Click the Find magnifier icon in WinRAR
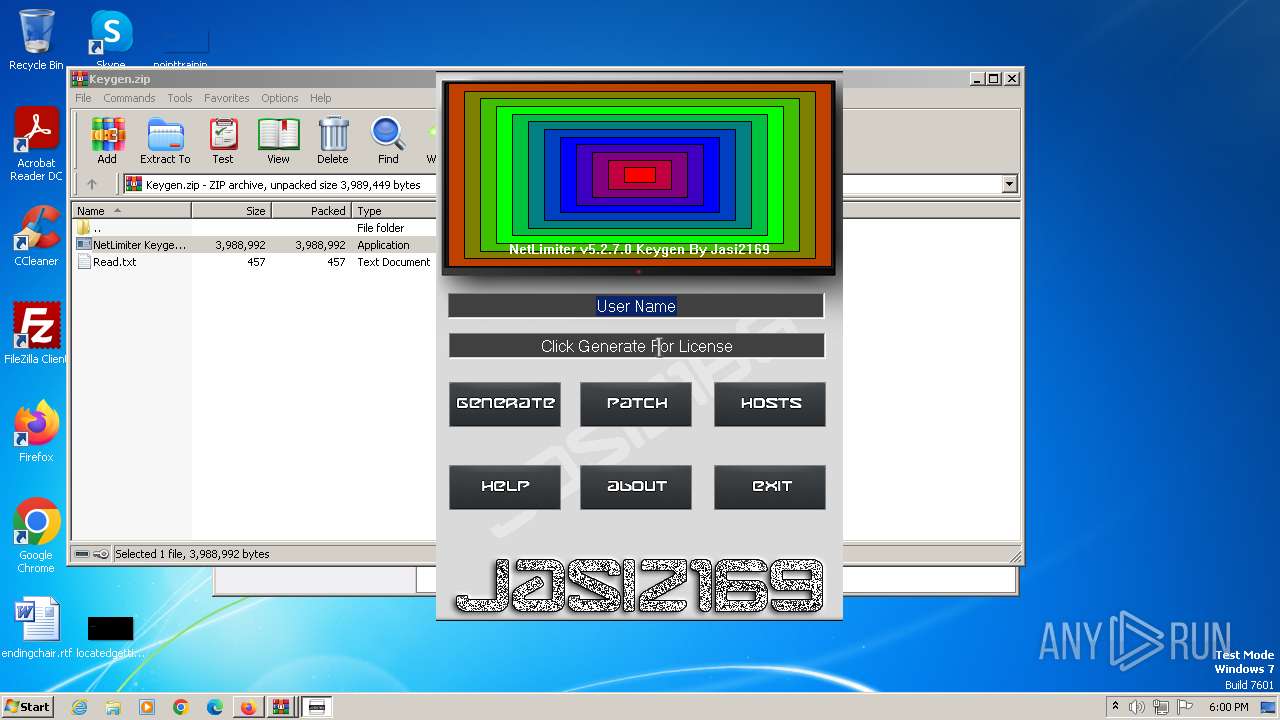The height and width of the screenshot is (720, 1280). click(388, 140)
